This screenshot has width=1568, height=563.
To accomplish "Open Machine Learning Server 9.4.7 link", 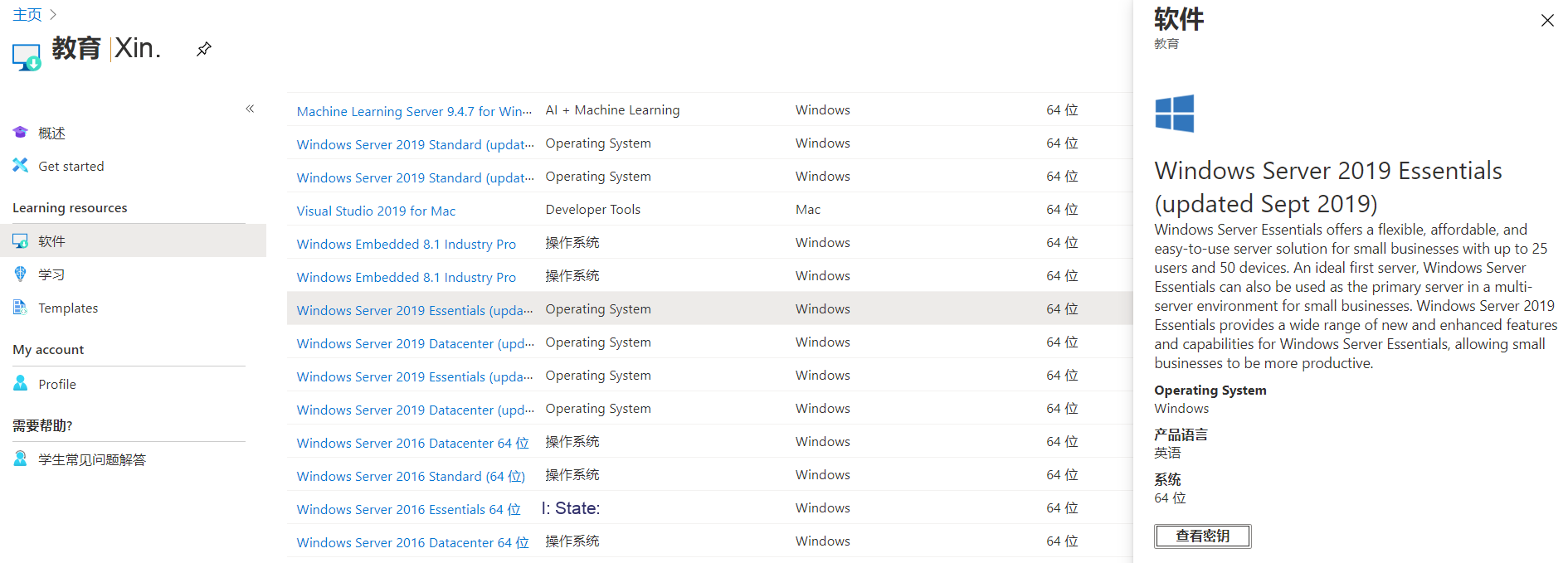I will pos(415,111).
